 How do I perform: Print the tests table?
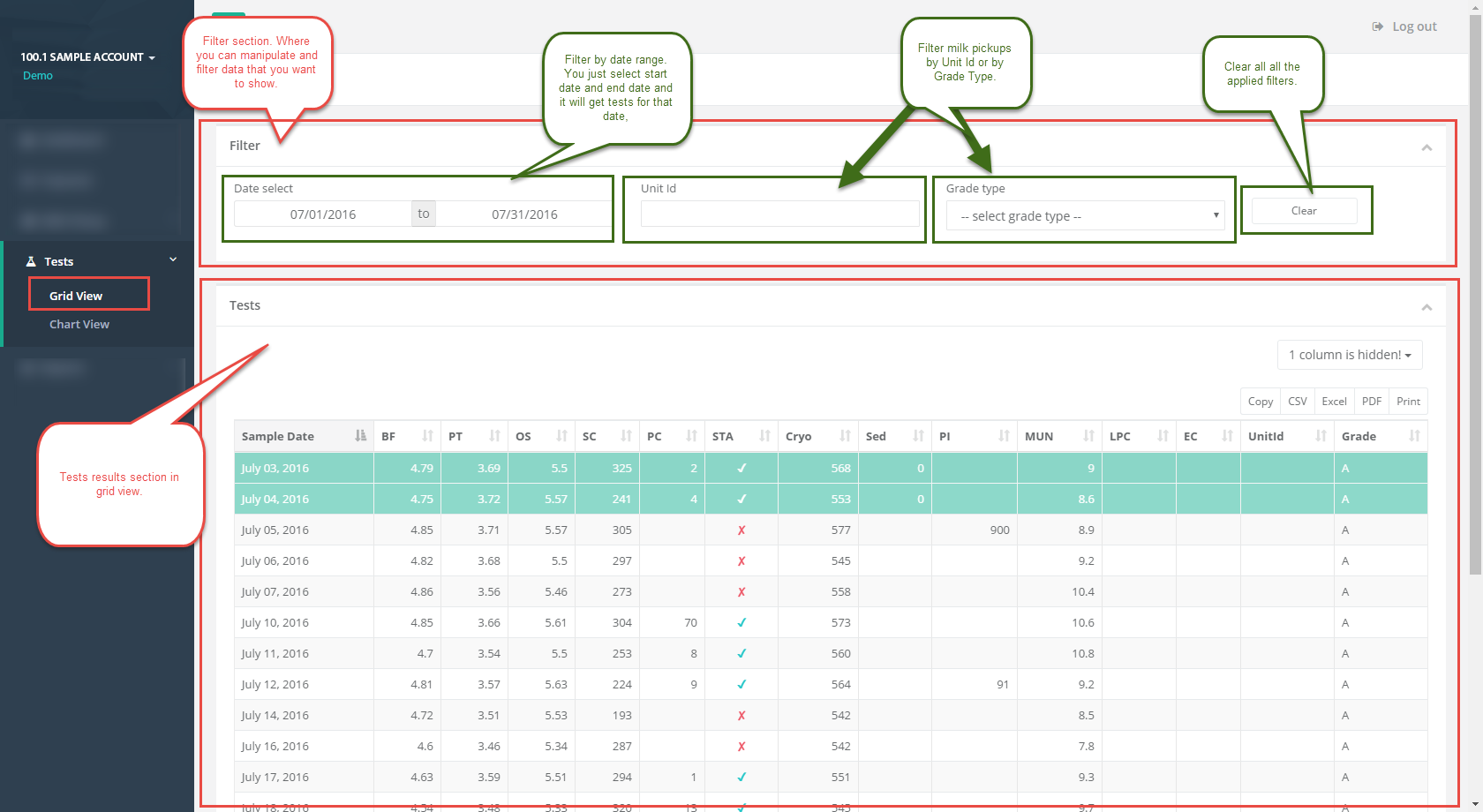tap(1408, 402)
